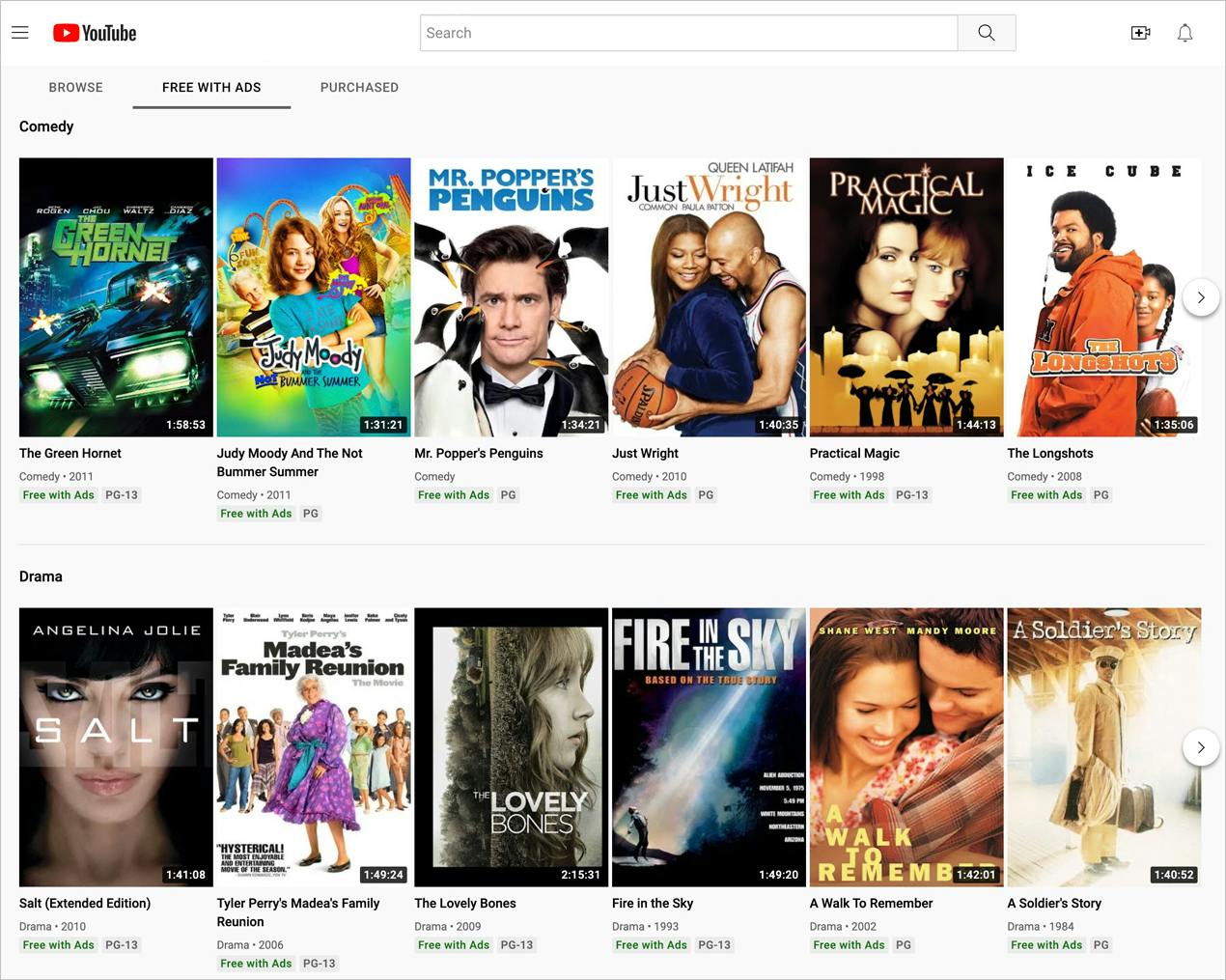Click The Lovely Bones poster
1226x980 pixels.
click(511, 746)
